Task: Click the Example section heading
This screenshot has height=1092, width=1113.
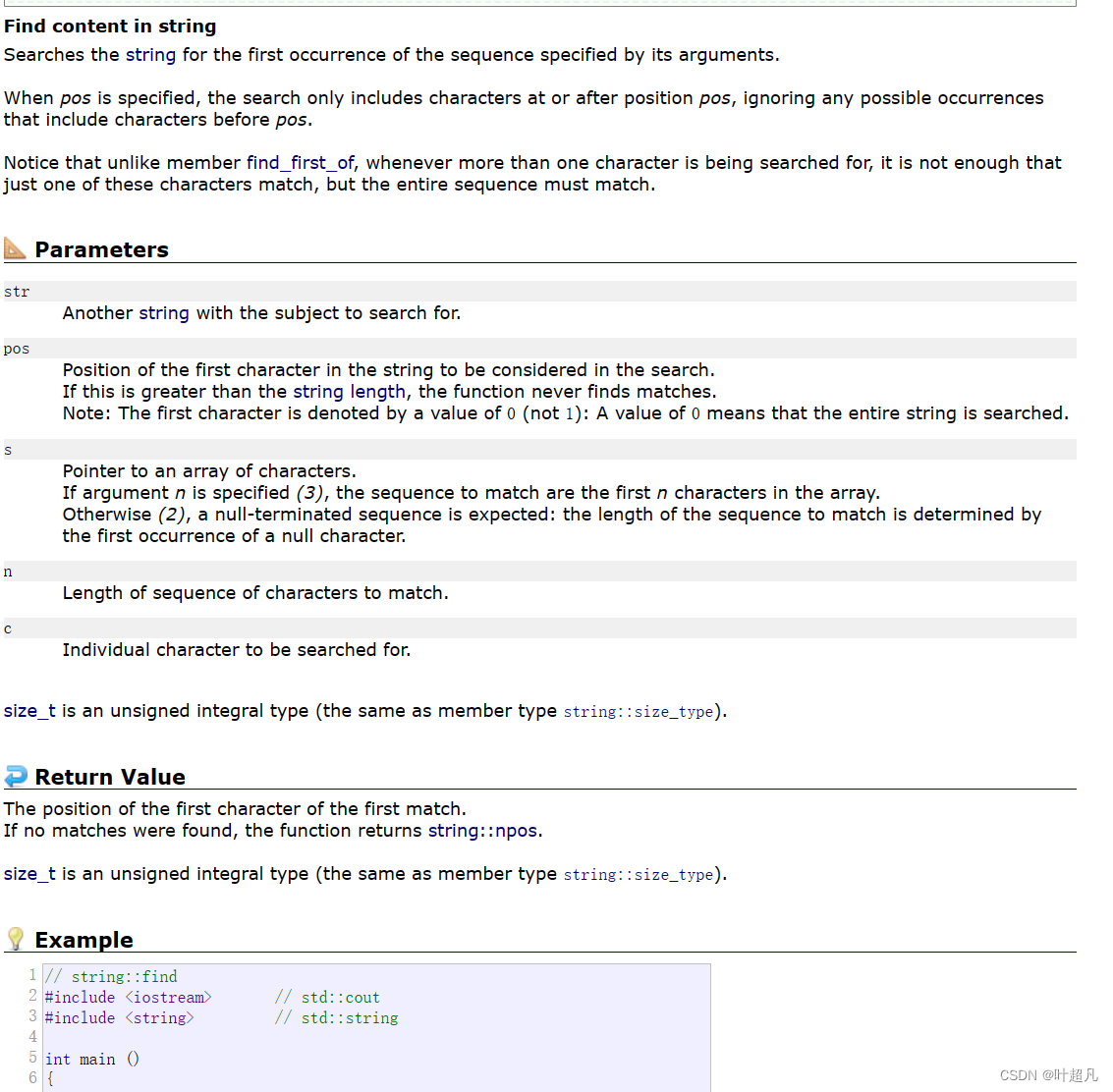Action: tap(83, 940)
